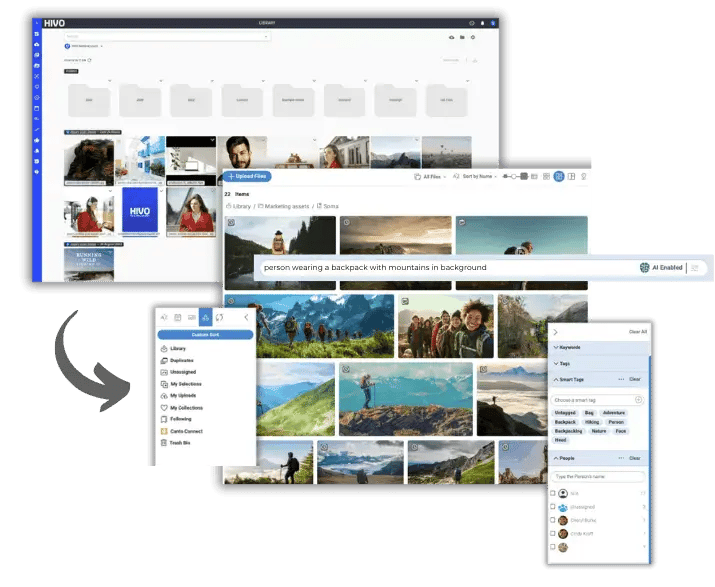The width and height of the screenshot is (715, 587).
Task: Toggle the AI Enabled search option
Action: 661,267
